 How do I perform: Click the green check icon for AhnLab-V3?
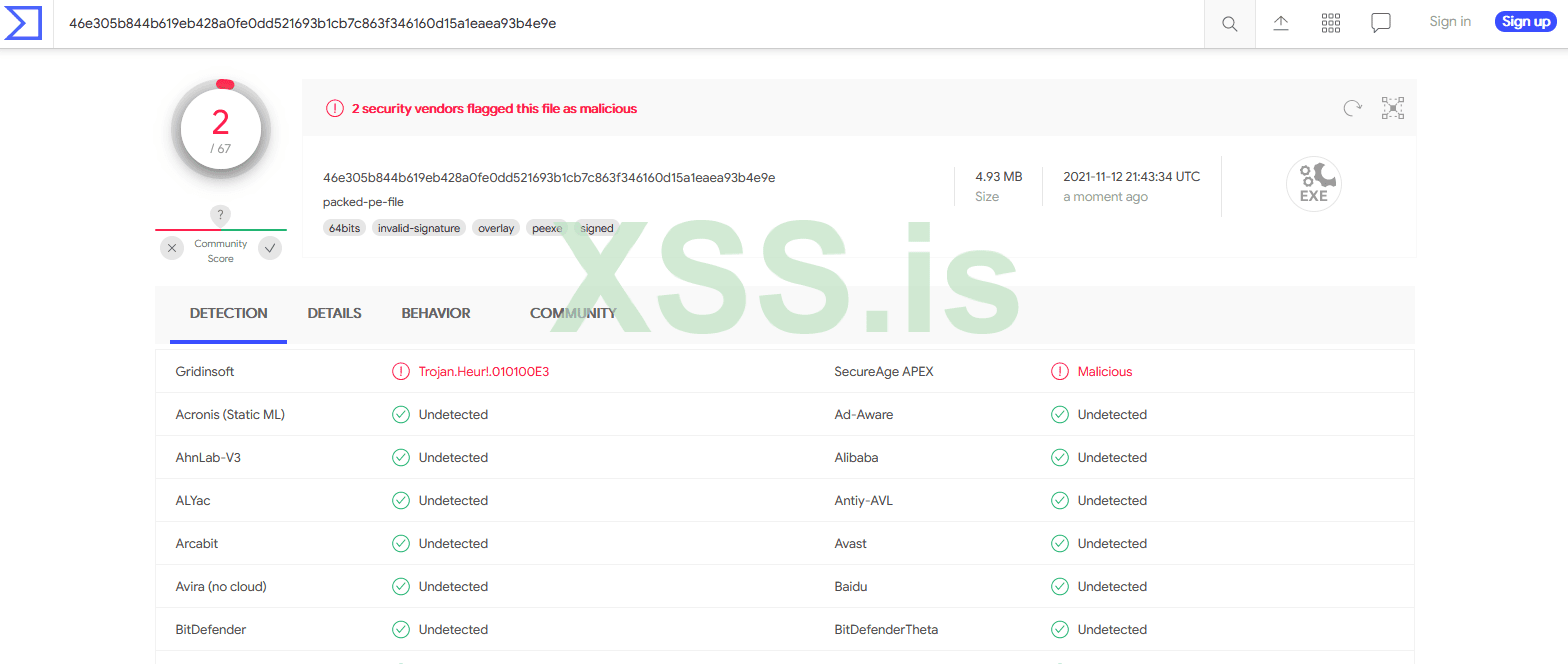(401, 457)
